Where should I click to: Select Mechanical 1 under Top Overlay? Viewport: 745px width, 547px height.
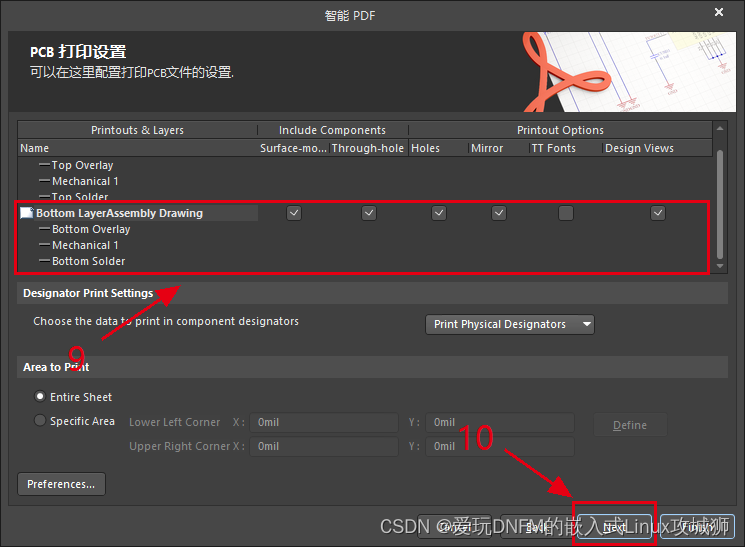click(x=85, y=181)
